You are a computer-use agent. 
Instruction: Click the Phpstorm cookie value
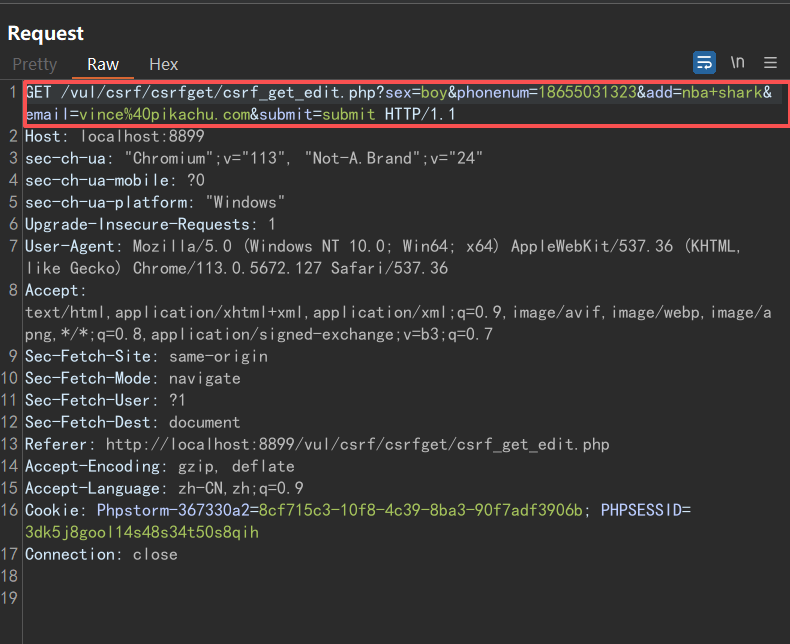423,510
